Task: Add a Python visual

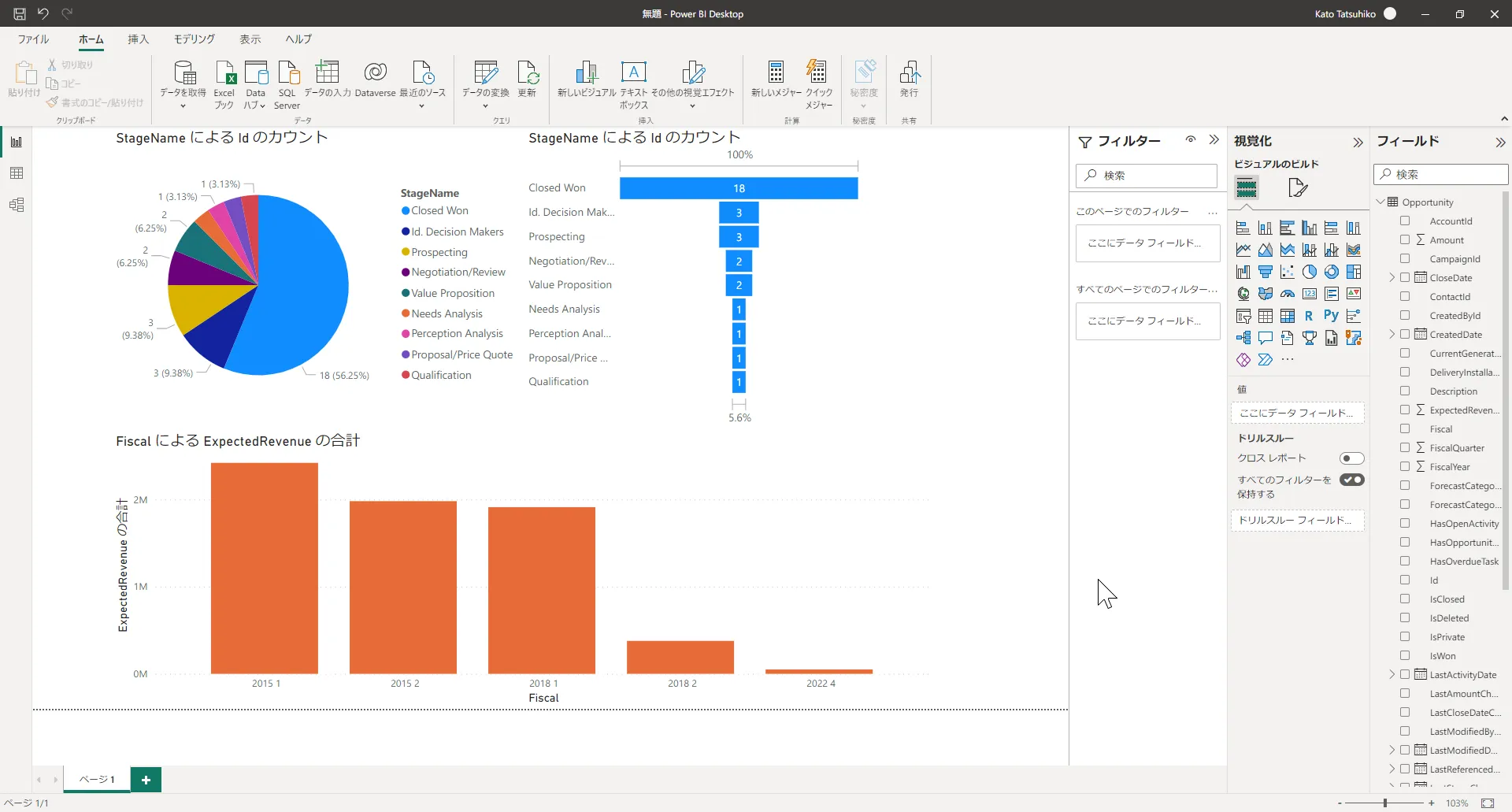Action: pyautogui.click(x=1331, y=315)
